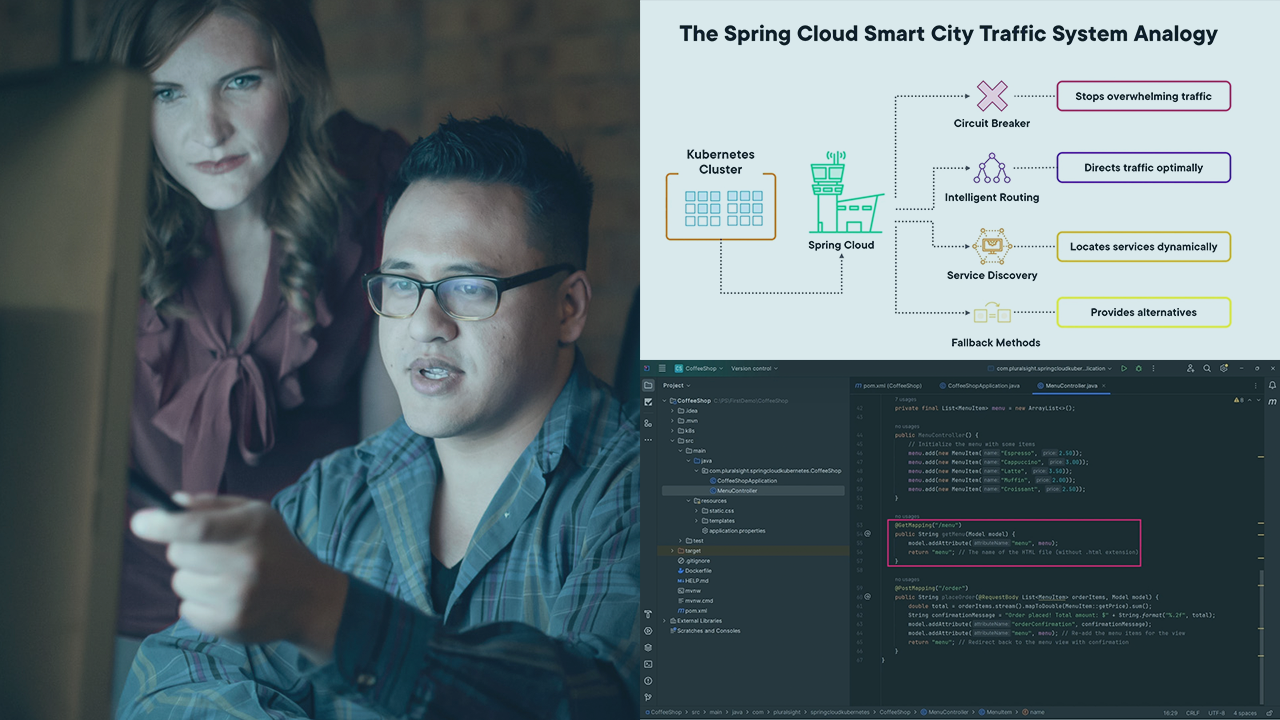The width and height of the screenshot is (1280, 720).
Task: Switch to the pom.xml (CoffeeShop) tab
Action: pyautogui.click(x=889, y=385)
